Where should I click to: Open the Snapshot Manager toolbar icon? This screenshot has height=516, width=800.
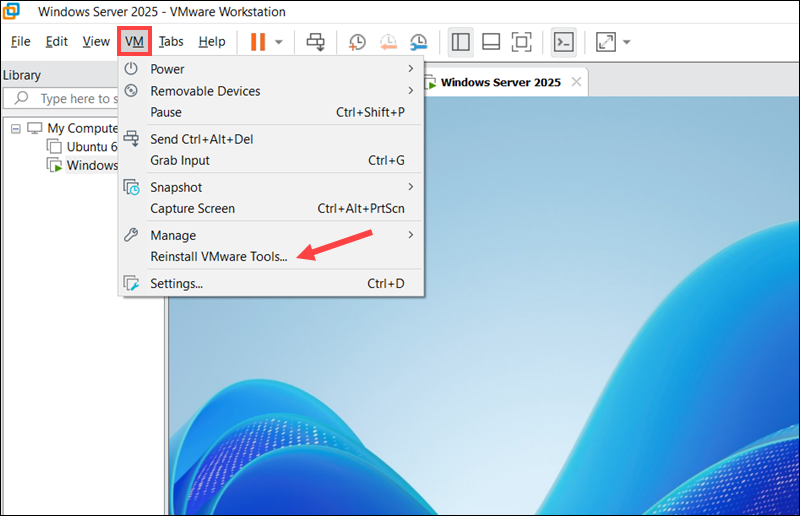[419, 42]
